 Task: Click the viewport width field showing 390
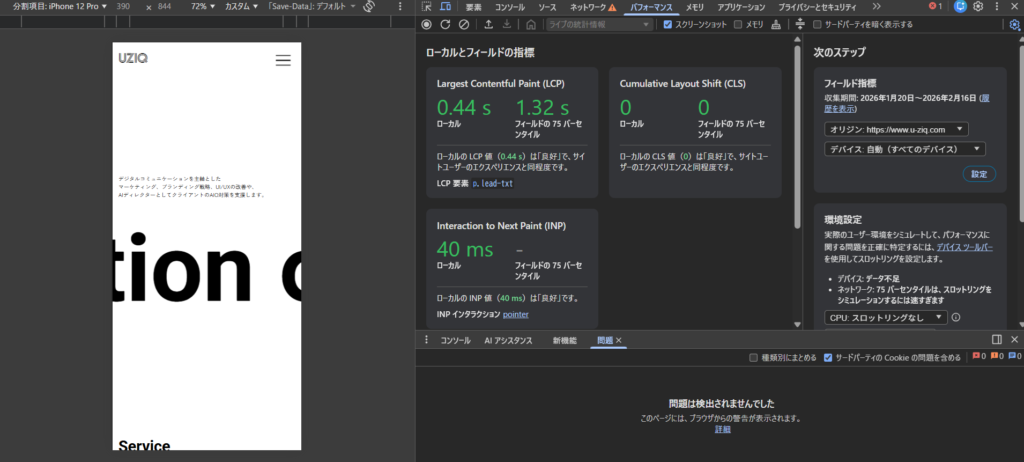[123, 7]
